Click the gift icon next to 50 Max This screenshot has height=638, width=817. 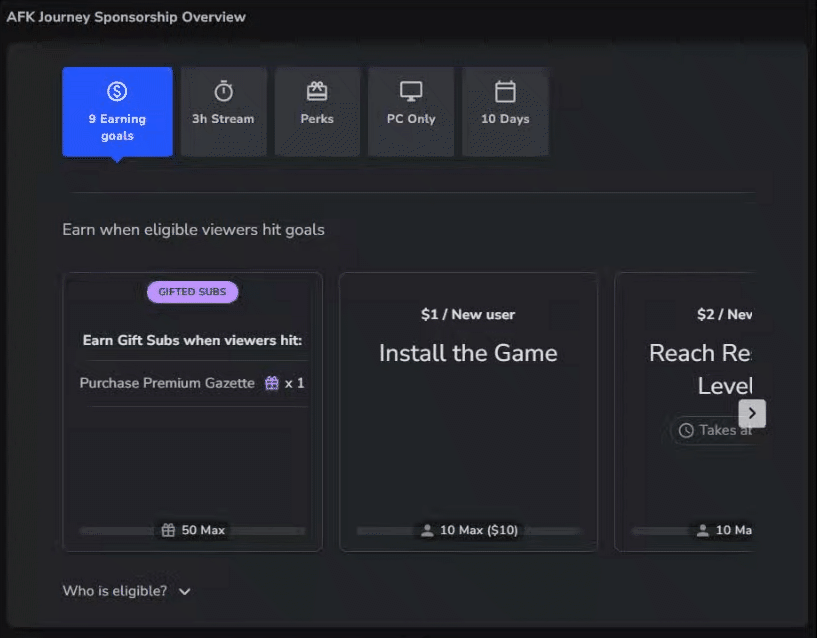click(x=168, y=530)
